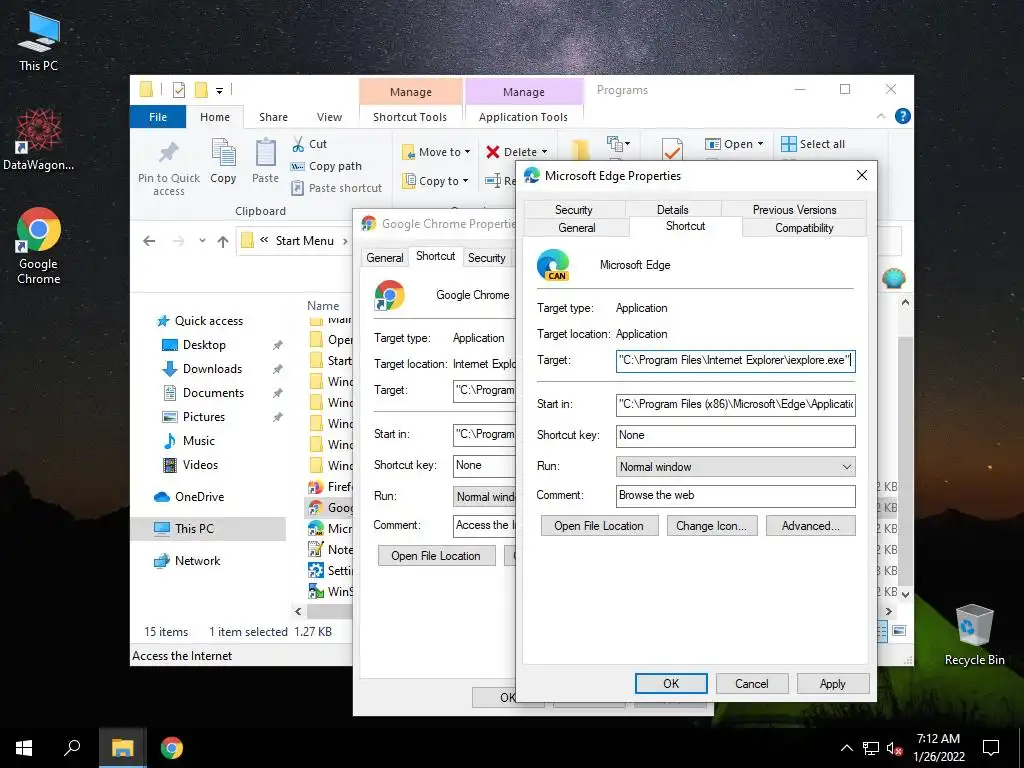1024x768 pixels.
Task: Click Cancel in Edge Properties
Action: [752, 684]
